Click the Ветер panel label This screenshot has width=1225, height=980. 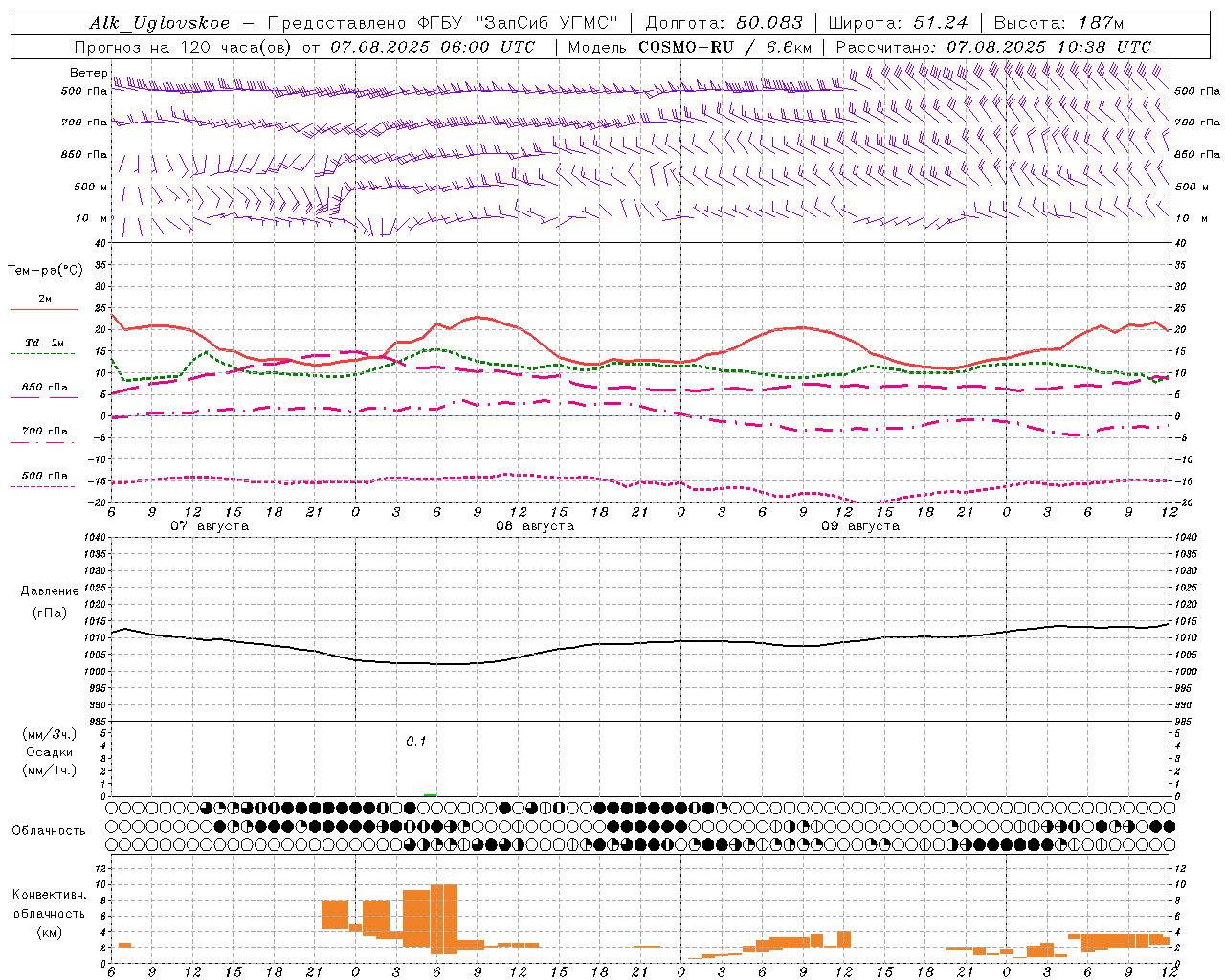(x=88, y=73)
